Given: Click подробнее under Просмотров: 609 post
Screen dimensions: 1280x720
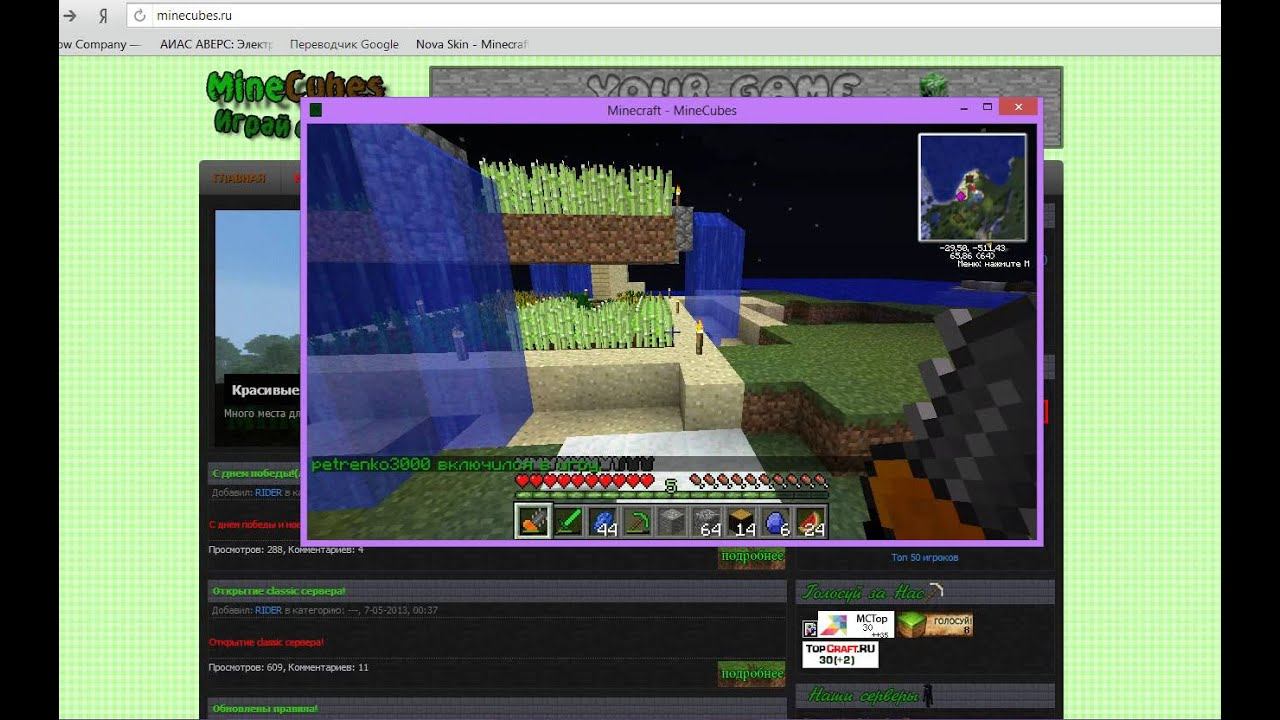Looking at the screenshot, I should pos(751,674).
